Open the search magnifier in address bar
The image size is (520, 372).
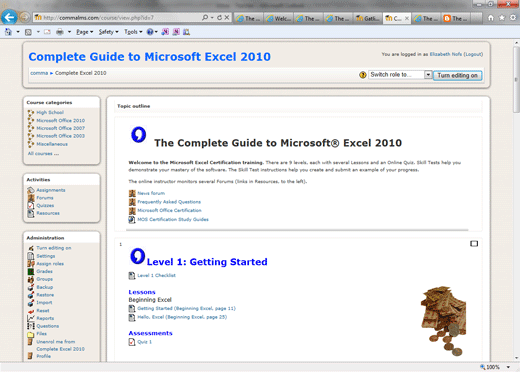click(205, 18)
